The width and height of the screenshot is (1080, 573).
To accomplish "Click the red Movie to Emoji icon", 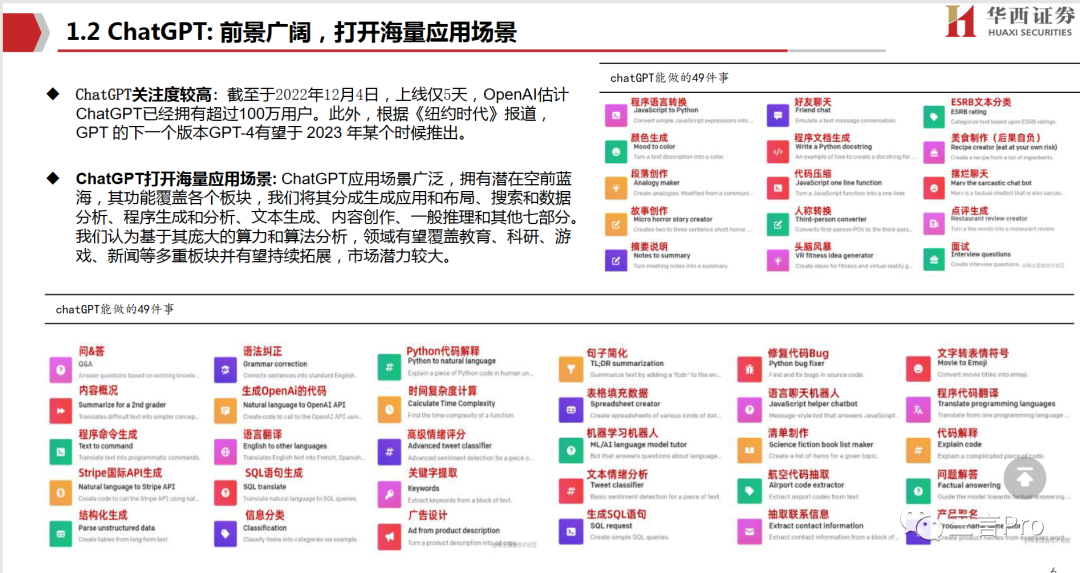I will click(x=917, y=368).
